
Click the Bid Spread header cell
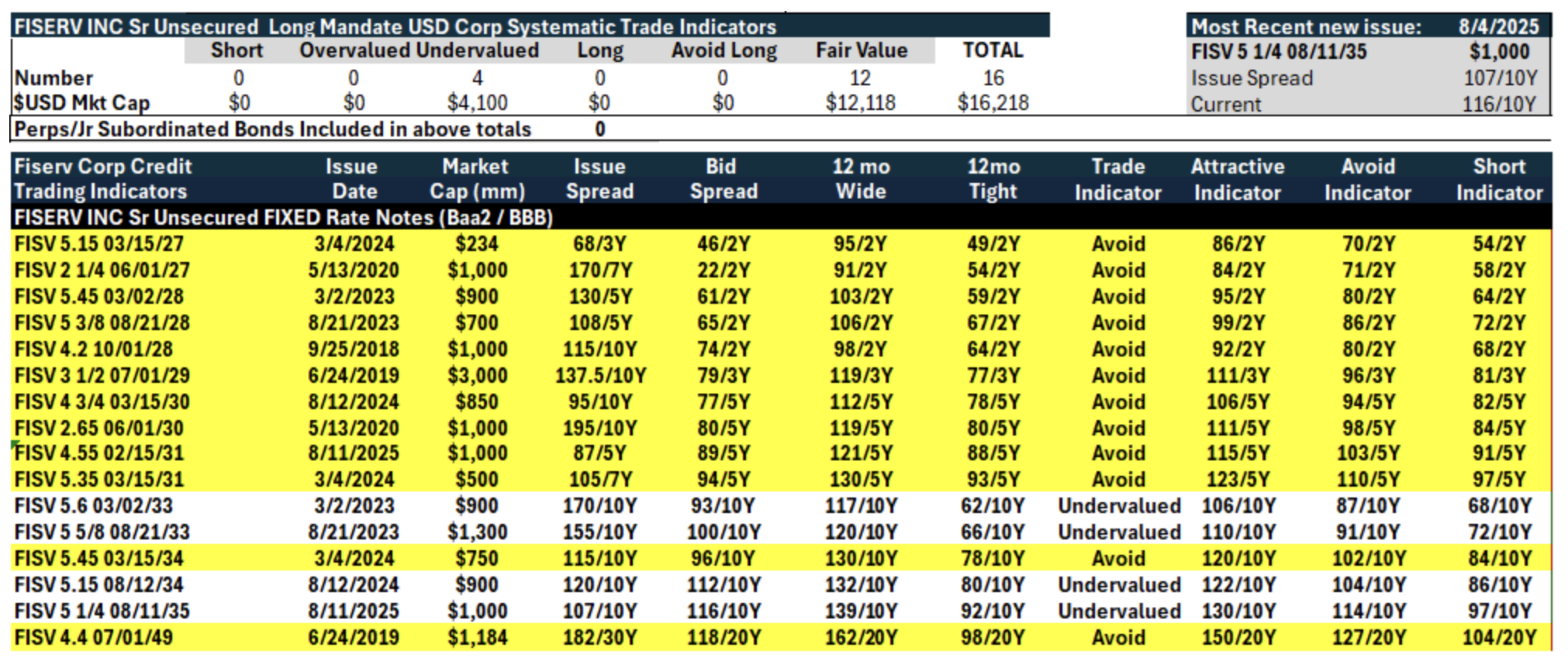click(723, 179)
